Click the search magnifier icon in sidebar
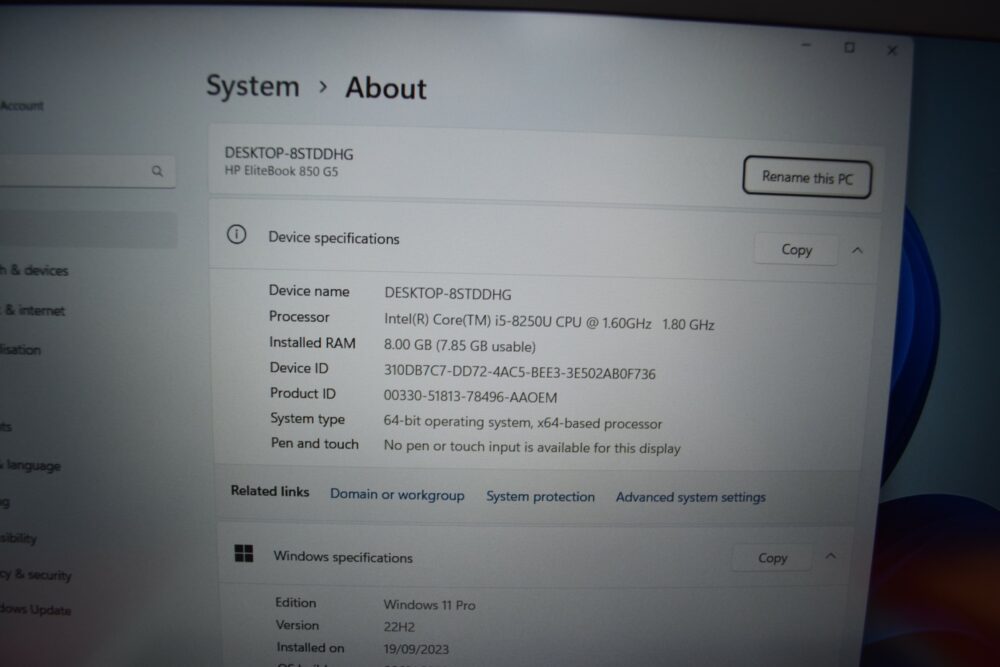The image size is (1000, 667). pos(157,171)
